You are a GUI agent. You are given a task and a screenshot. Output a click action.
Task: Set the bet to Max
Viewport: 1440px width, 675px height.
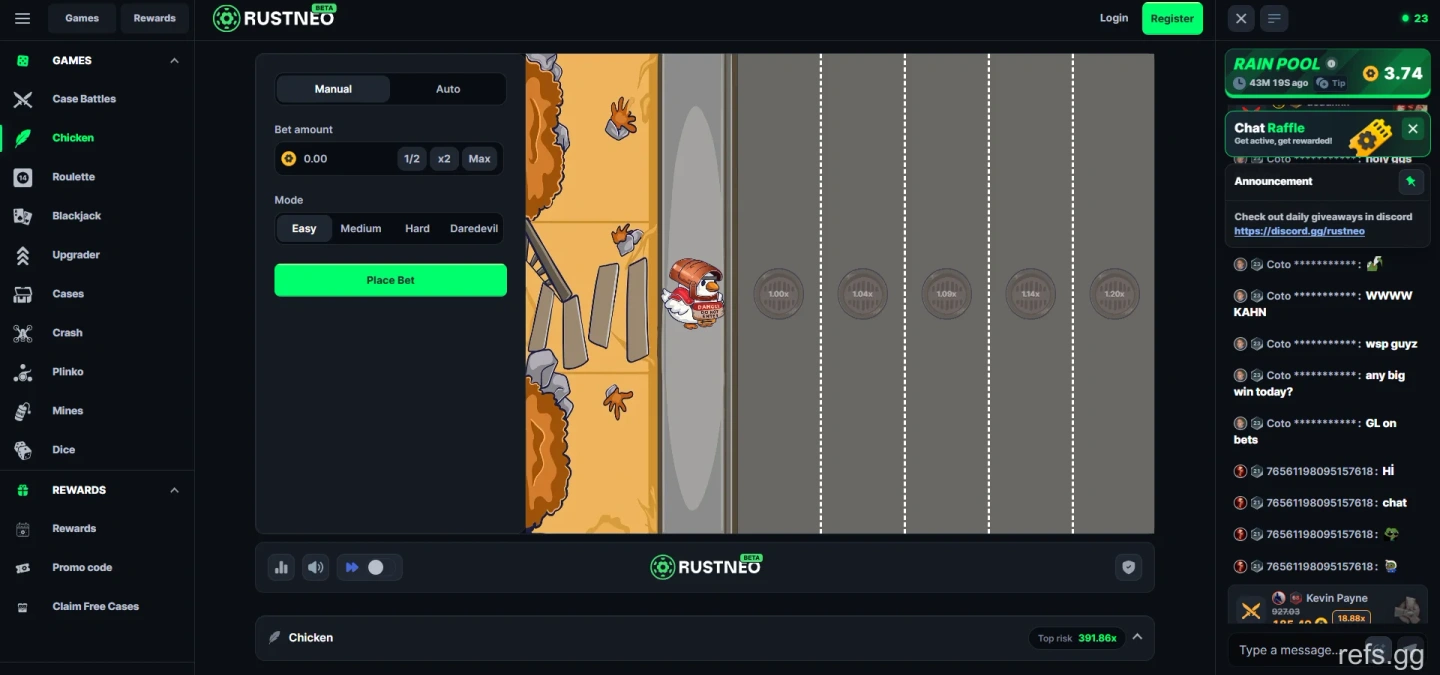pyautogui.click(x=480, y=159)
